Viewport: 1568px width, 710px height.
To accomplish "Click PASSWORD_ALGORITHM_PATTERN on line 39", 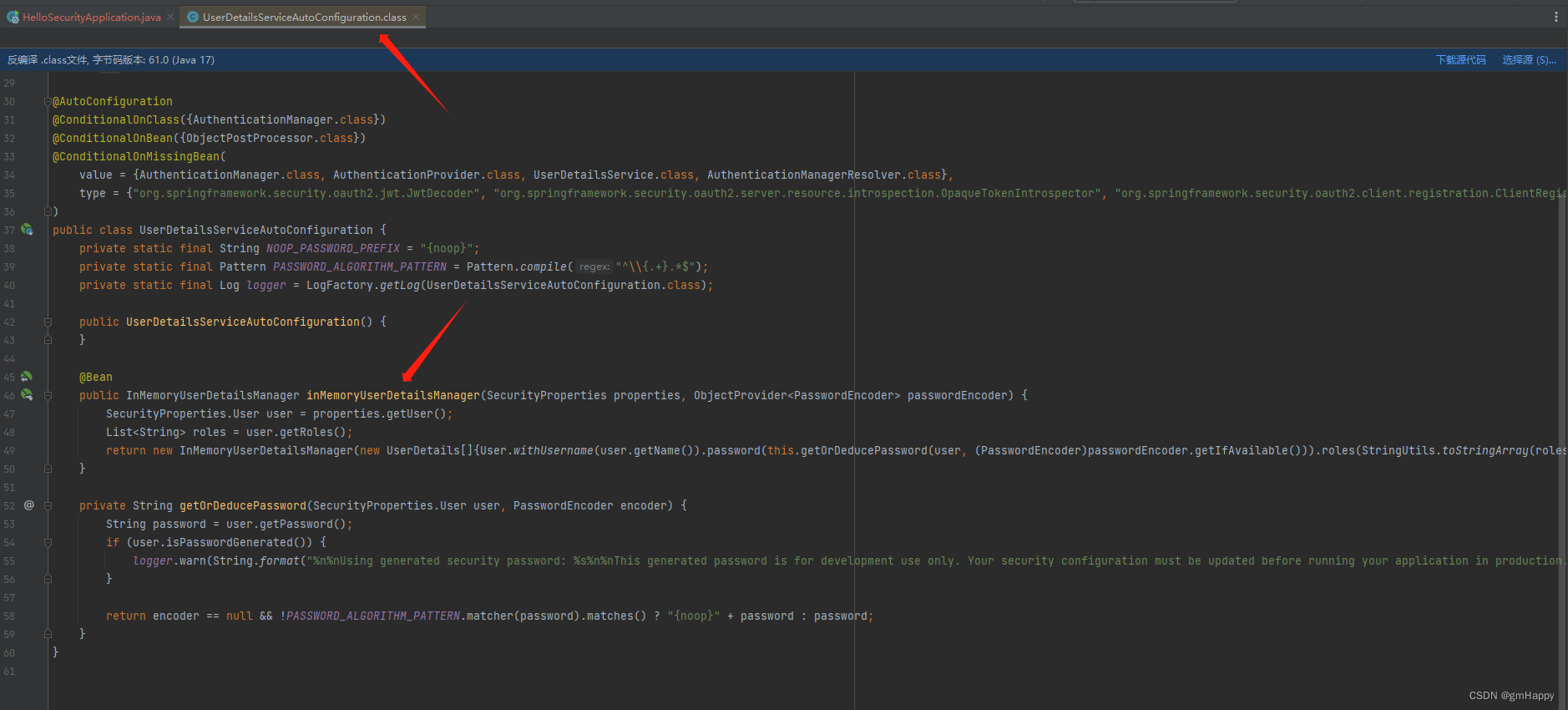I will pos(360,266).
